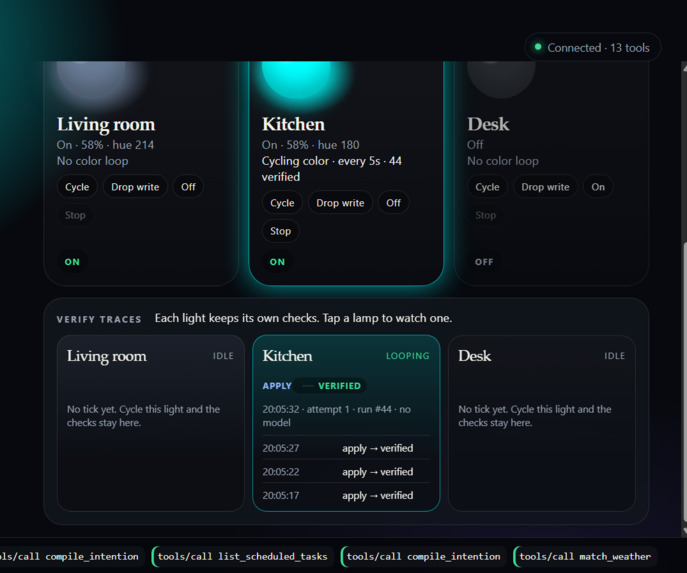Viewport: 687px width, 573px height.
Task: Click the Living room card title
Action: point(106,124)
